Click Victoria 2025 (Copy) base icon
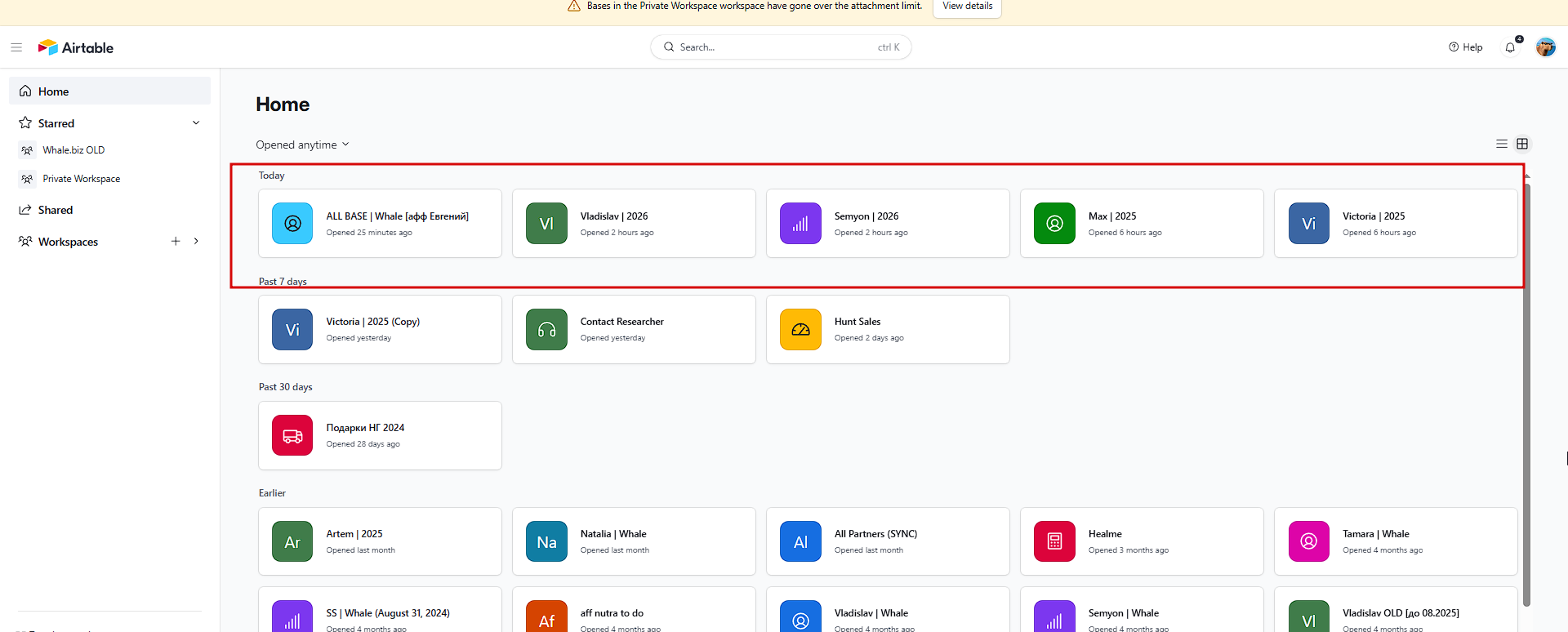The height and width of the screenshot is (632, 1568). [x=292, y=329]
